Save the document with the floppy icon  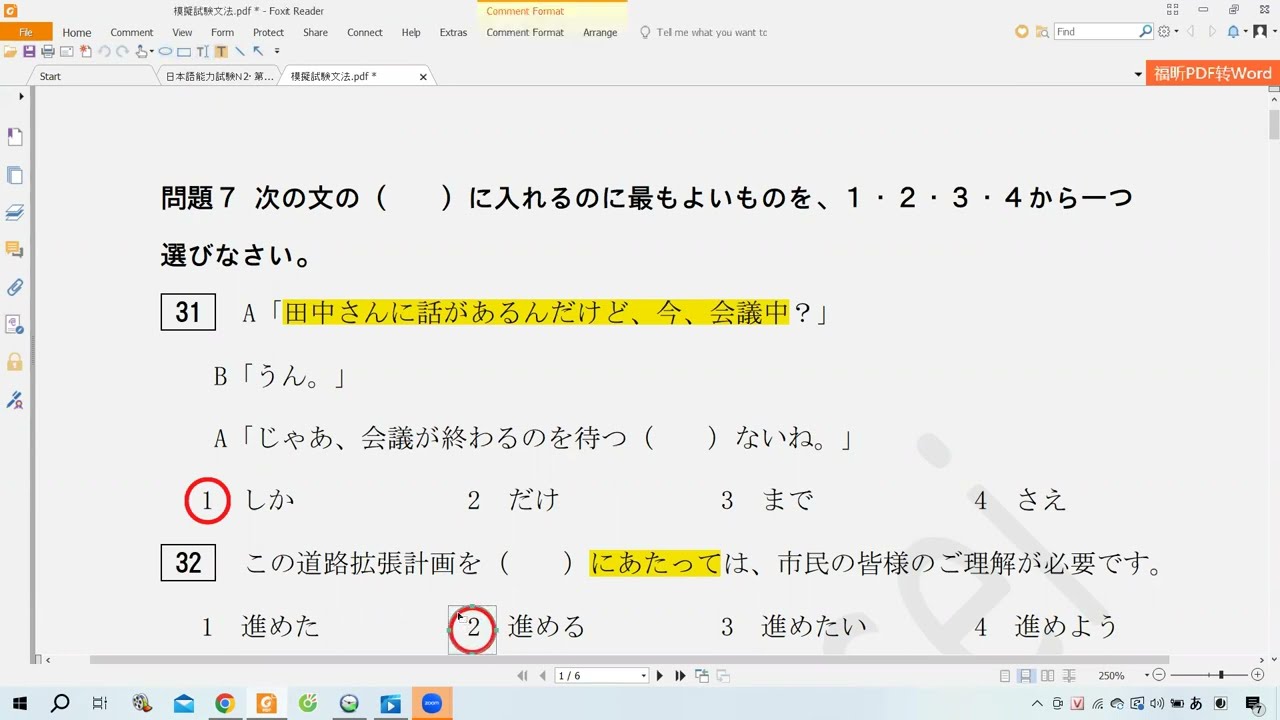[x=29, y=51]
